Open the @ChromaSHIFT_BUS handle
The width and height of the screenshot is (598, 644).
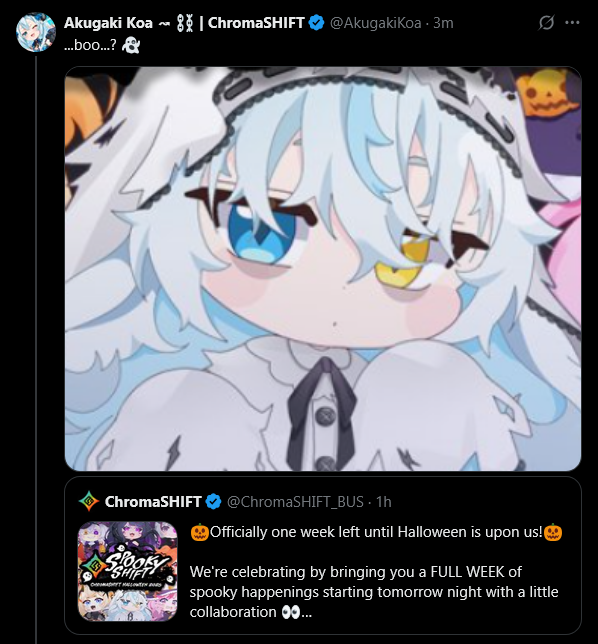point(295,502)
